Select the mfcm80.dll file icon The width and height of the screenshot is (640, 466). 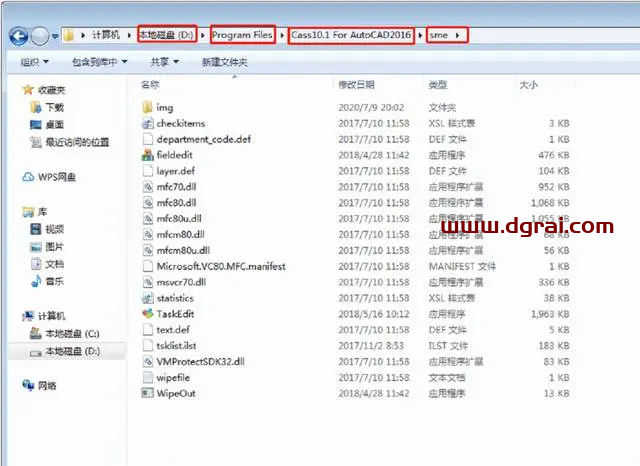click(147, 235)
